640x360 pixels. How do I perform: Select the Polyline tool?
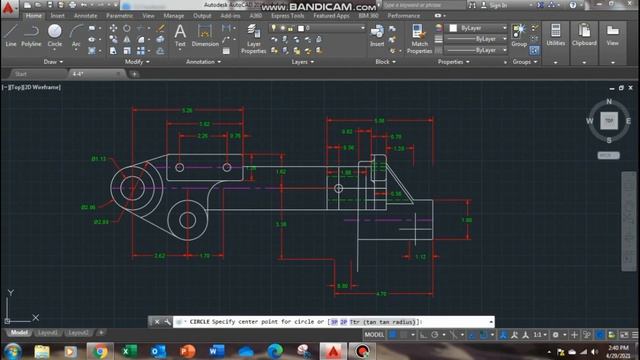pos(31,35)
